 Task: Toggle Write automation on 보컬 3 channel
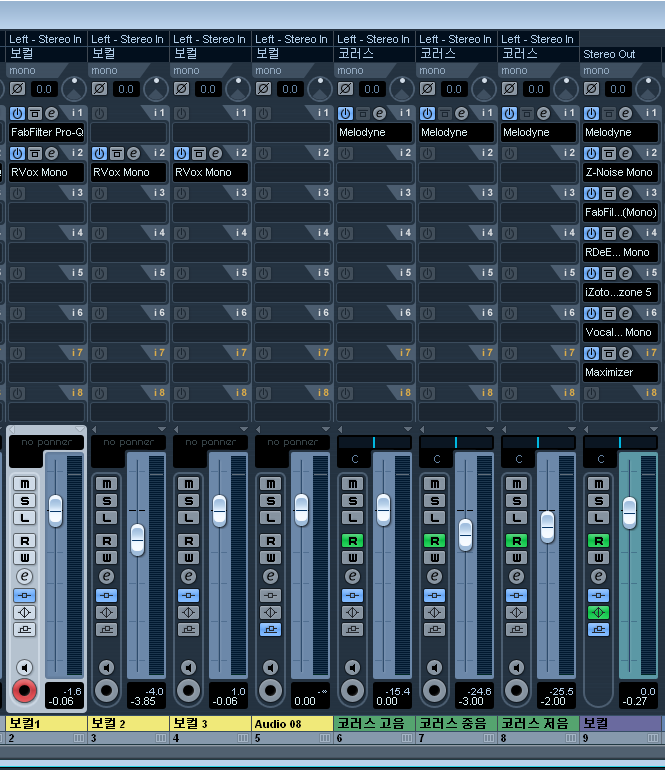point(188,557)
